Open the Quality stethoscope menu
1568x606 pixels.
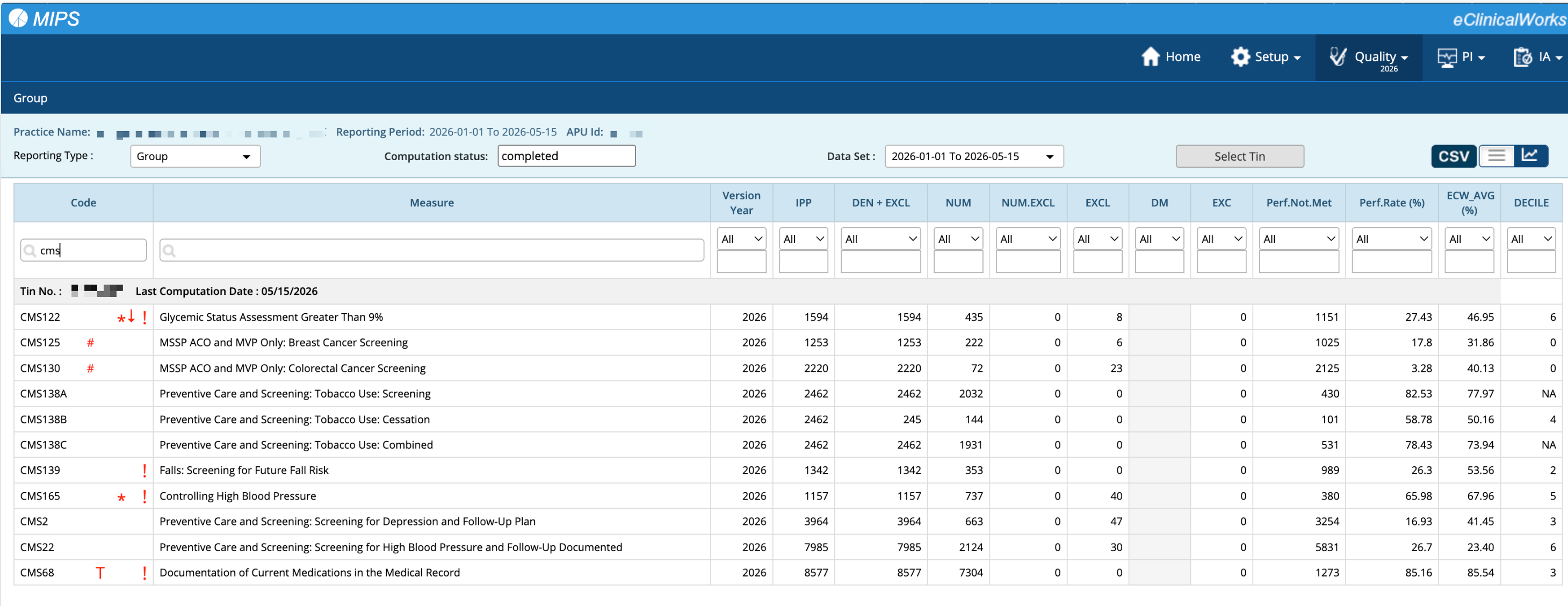(1368, 58)
